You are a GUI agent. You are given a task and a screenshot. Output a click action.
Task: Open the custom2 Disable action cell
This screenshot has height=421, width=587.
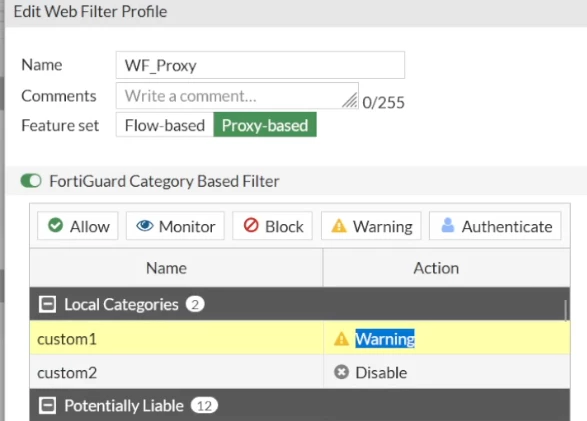click(x=447, y=372)
